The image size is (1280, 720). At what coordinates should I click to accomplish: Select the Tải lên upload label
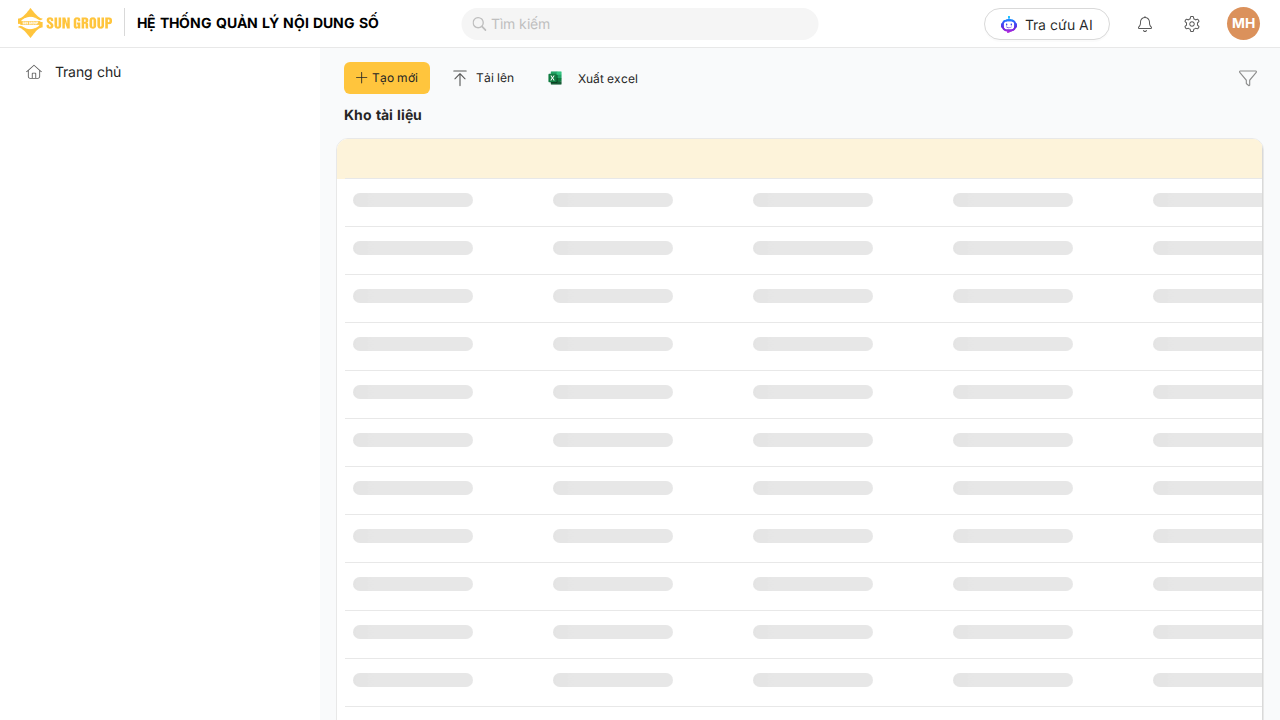(495, 78)
